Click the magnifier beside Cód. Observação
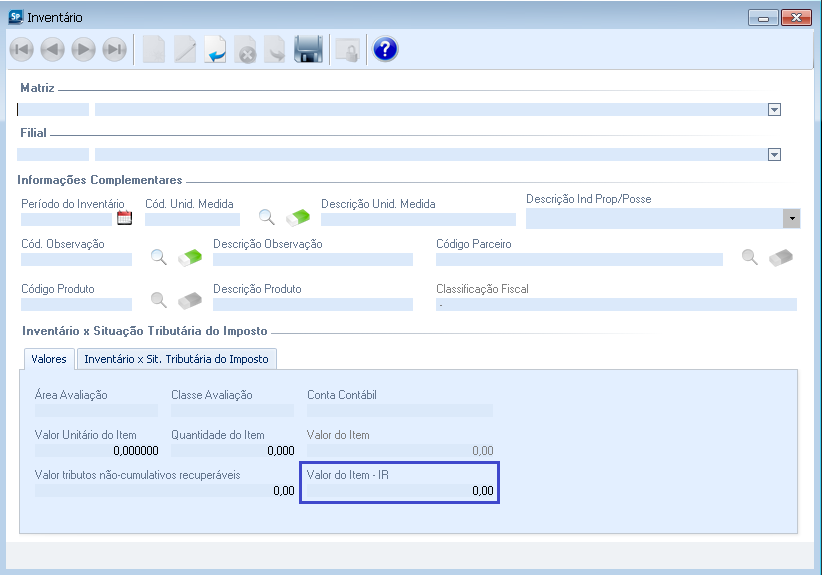 coord(158,257)
